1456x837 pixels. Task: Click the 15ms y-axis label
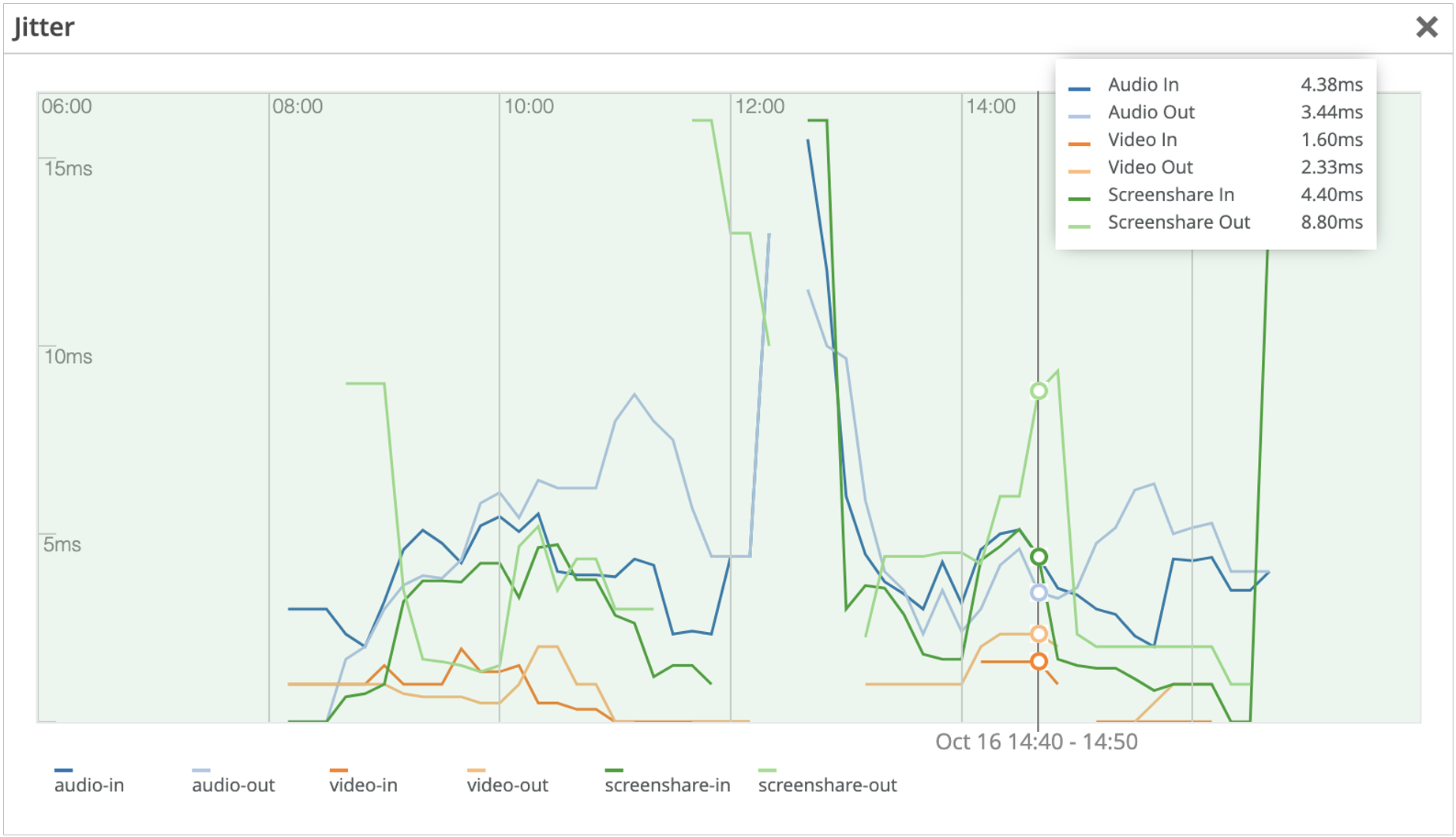(x=68, y=169)
